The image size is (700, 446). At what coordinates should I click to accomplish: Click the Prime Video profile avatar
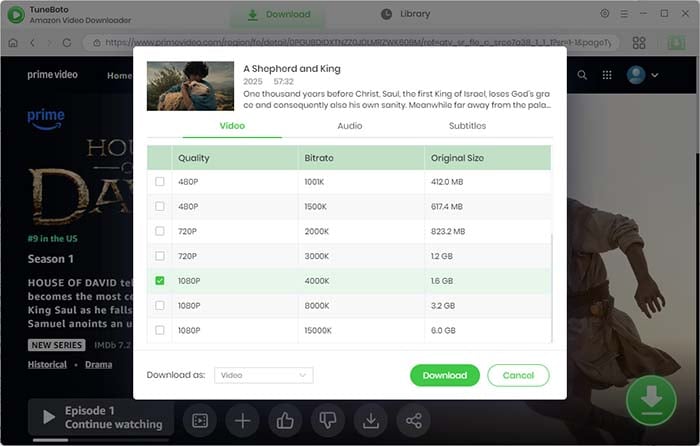[636, 75]
